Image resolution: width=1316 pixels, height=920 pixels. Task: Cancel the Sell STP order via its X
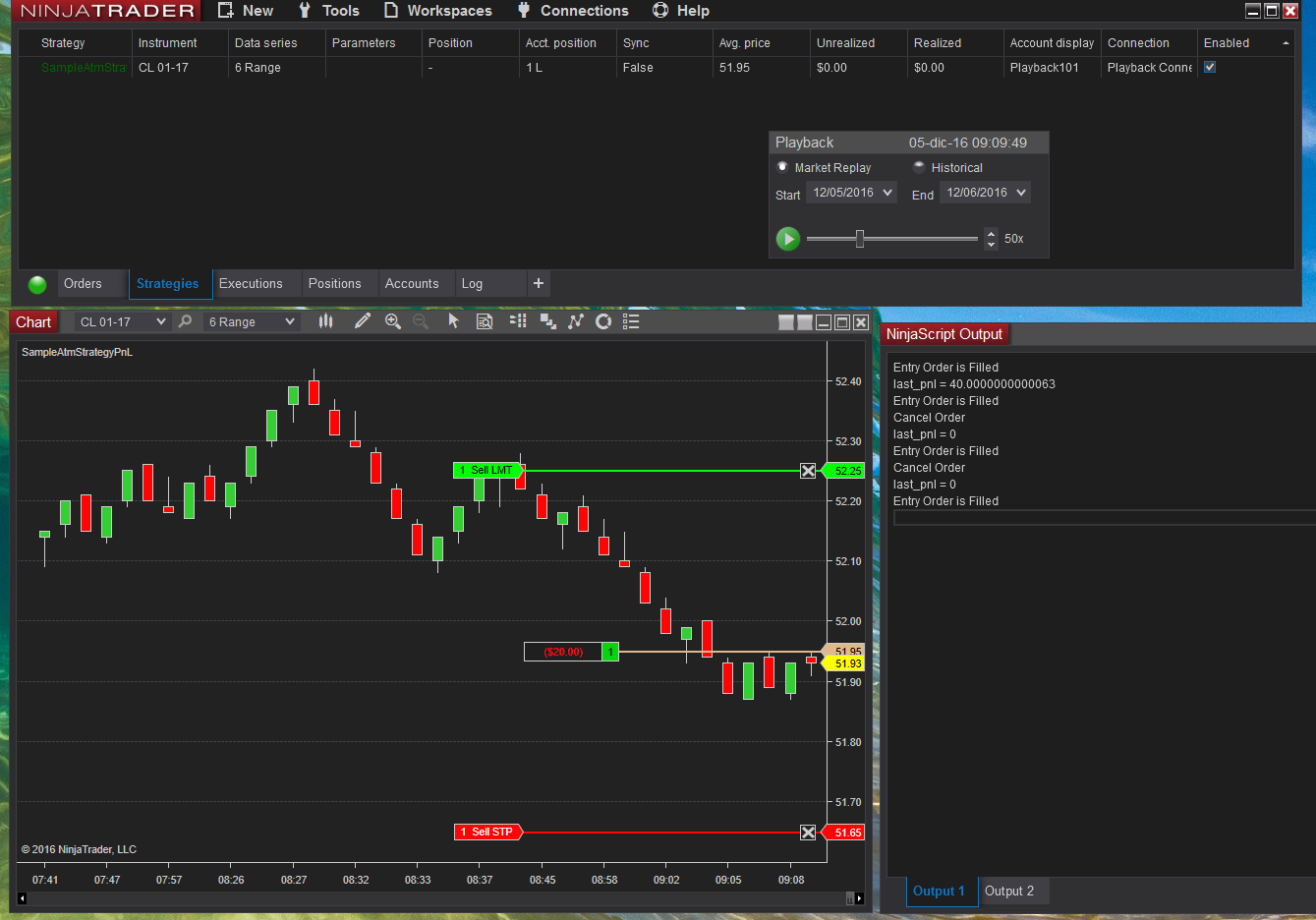click(808, 833)
